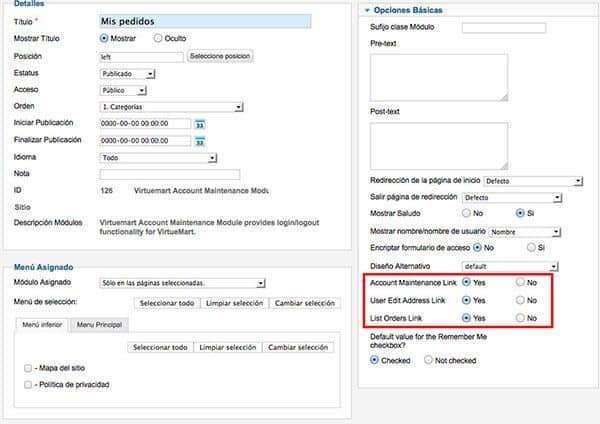Open calendar for Finalizar Publicación
600x424 pixels.
200,142
